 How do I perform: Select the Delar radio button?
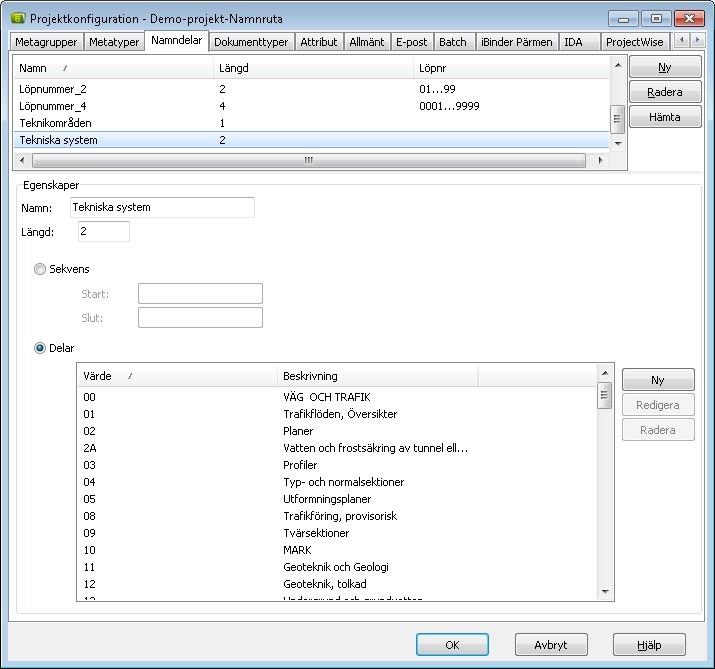click(x=40, y=348)
